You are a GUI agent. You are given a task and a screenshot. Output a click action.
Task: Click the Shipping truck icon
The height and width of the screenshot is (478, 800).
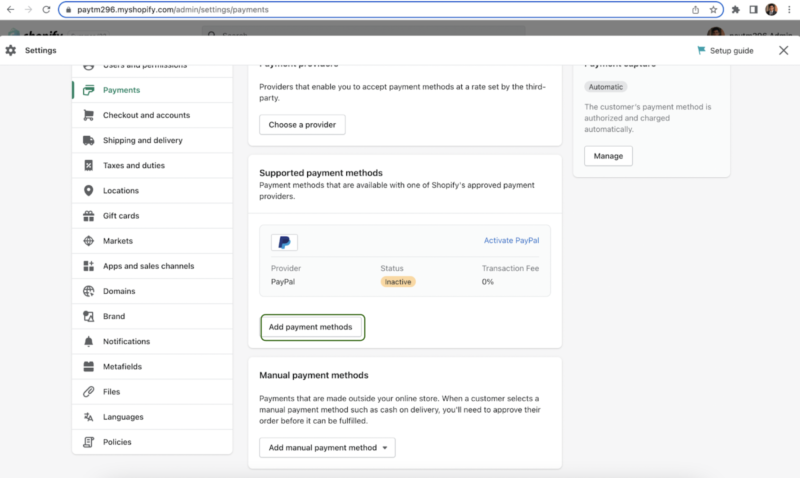click(88, 140)
